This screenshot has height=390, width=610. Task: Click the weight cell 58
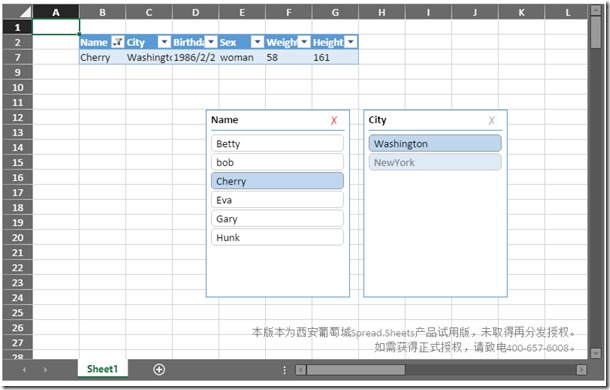tap(288, 57)
